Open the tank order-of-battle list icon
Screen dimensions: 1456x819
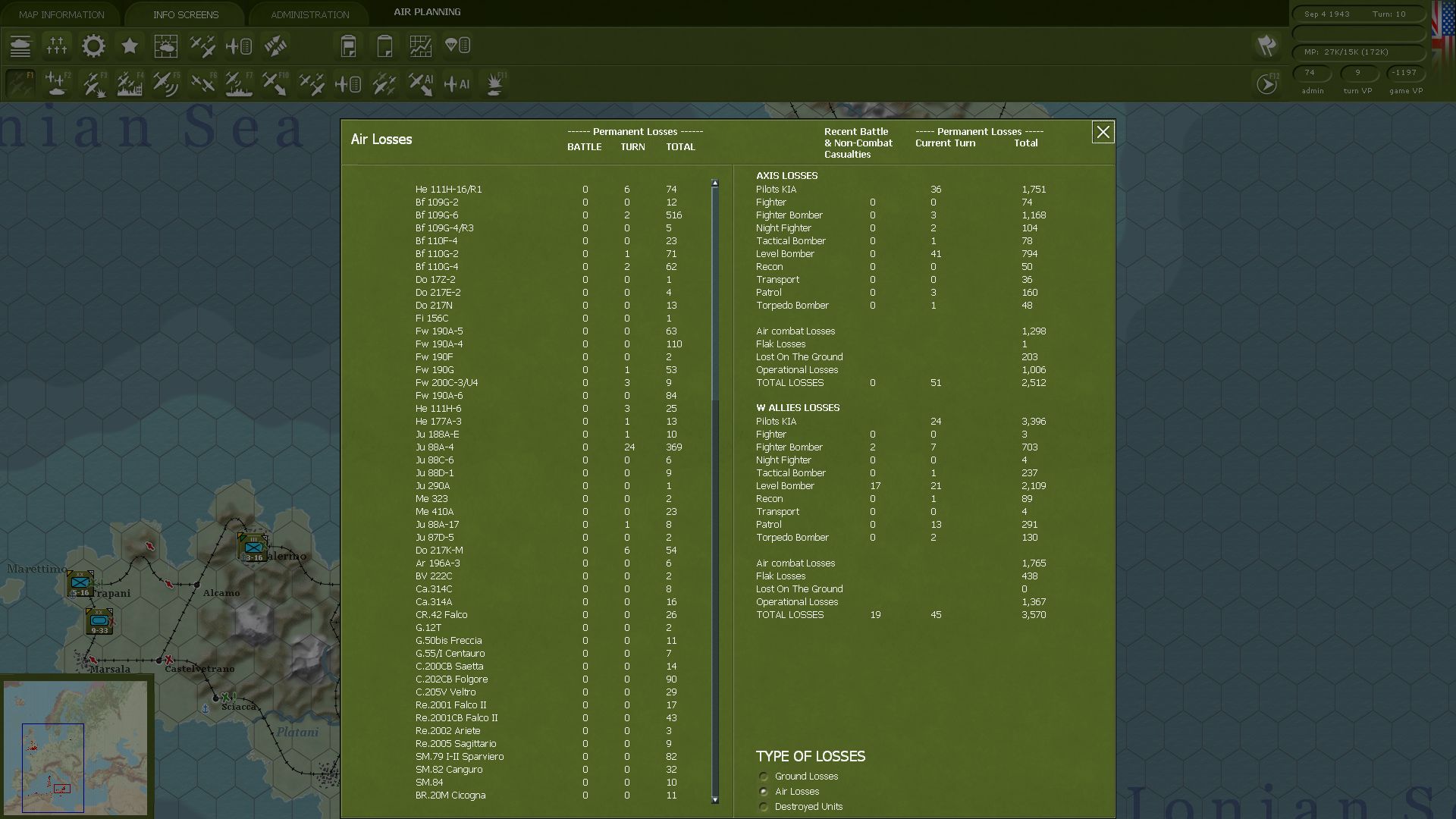click(x=20, y=46)
